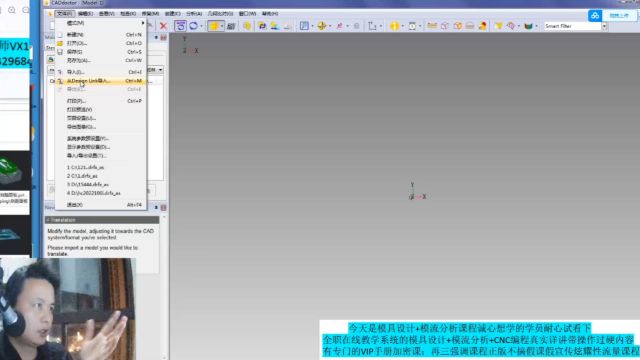
Task: Click the yellow circle info icon in toolbar
Action: (x=394, y=26)
